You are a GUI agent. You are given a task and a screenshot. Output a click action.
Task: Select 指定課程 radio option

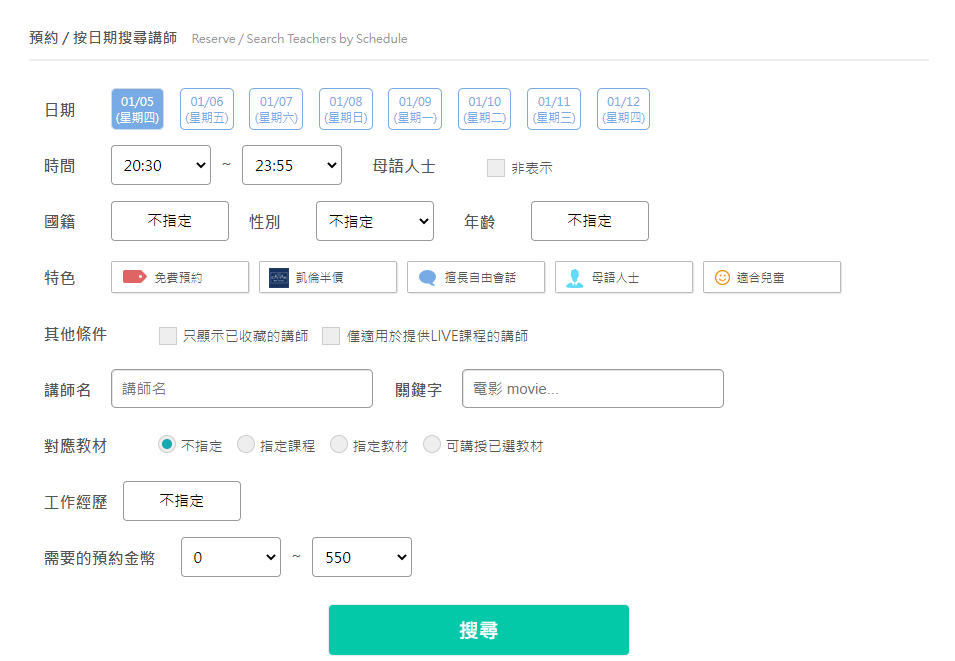(x=245, y=445)
